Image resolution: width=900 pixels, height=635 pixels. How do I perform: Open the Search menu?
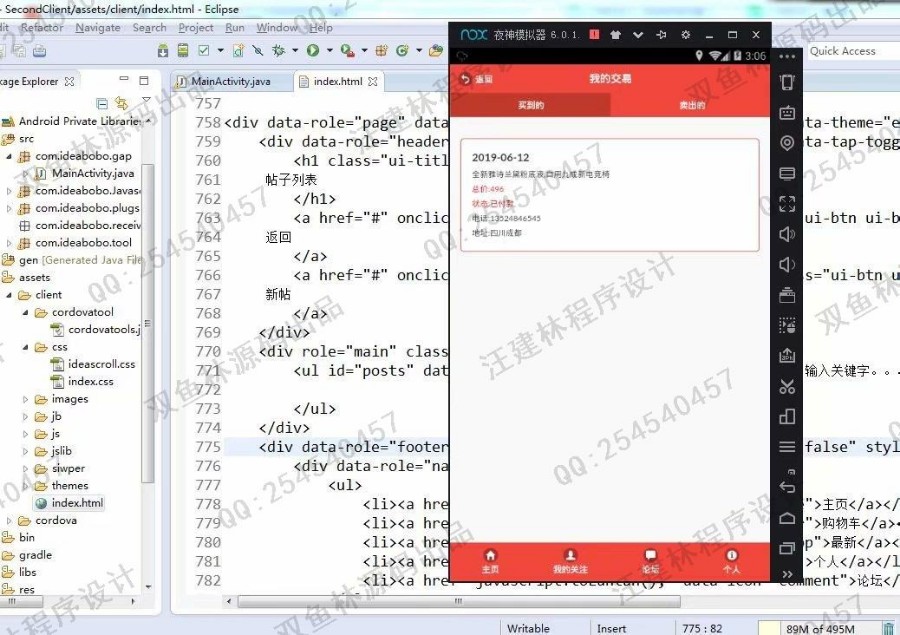(x=149, y=28)
